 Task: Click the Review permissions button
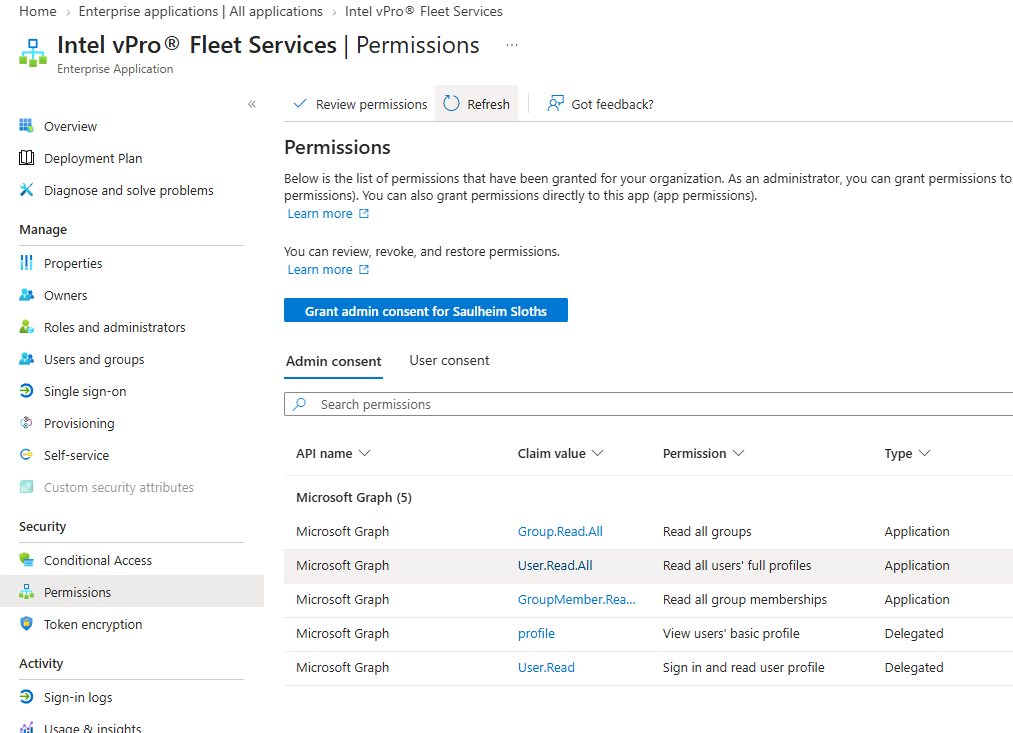[360, 103]
